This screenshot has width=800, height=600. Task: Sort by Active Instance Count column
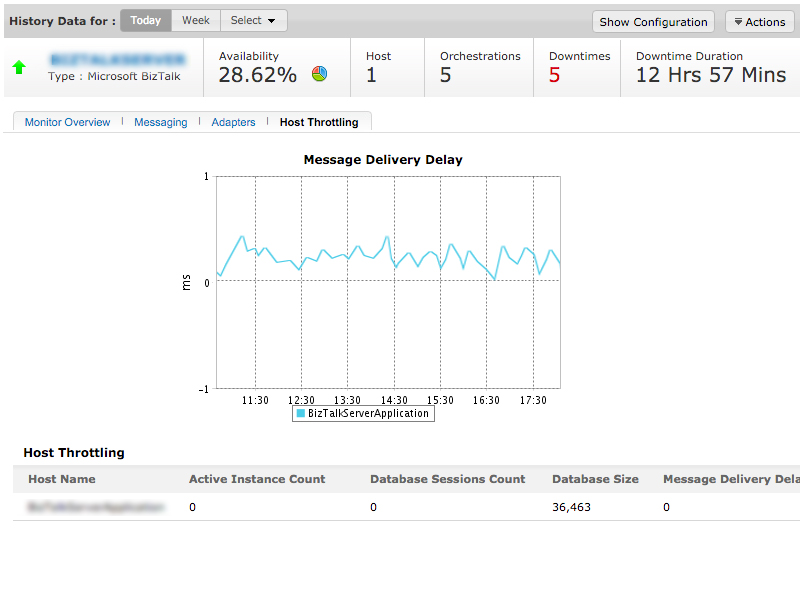[257, 479]
